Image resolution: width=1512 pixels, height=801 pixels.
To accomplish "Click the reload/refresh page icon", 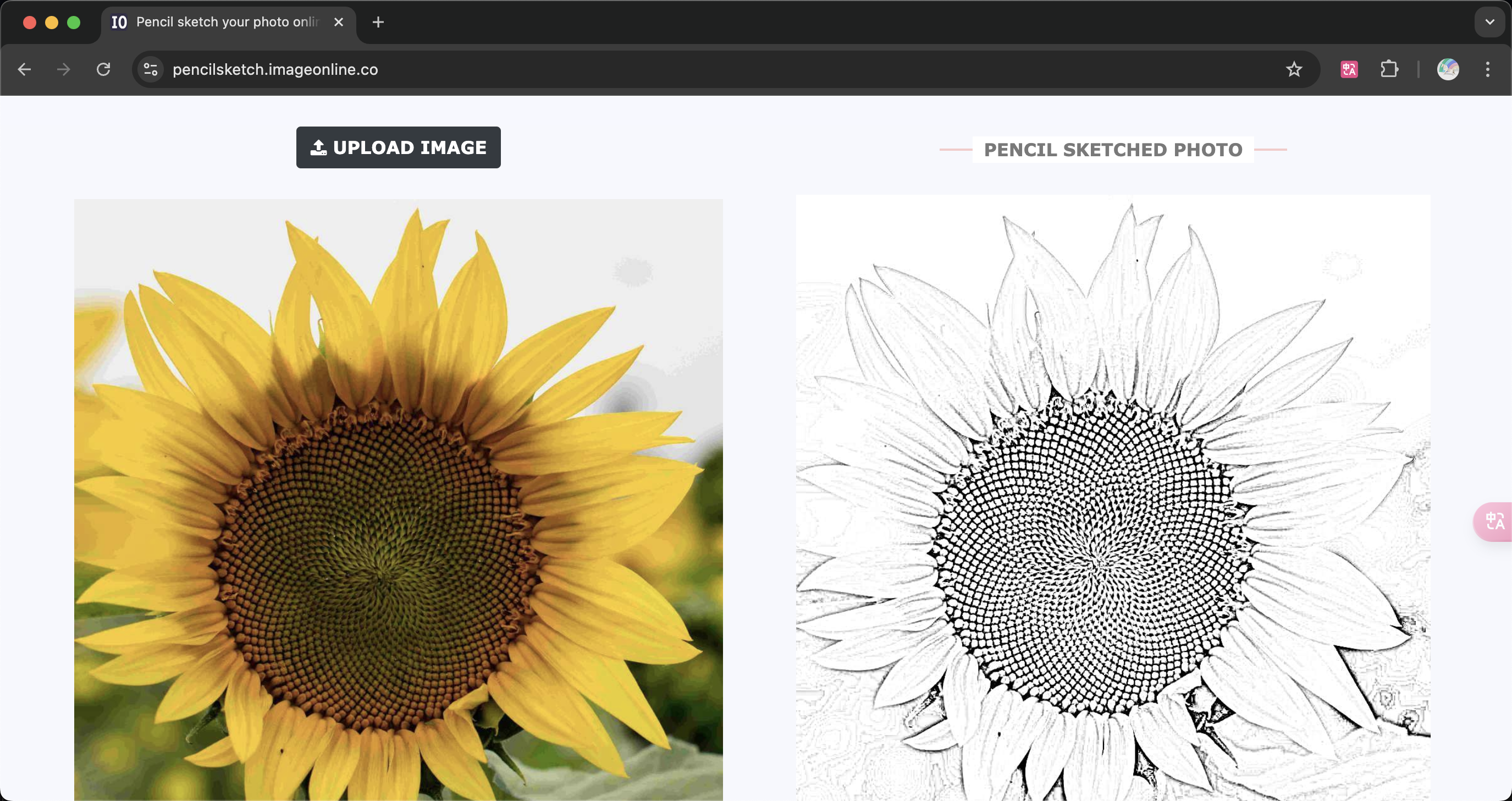I will pyautogui.click(x=104, y=69).
